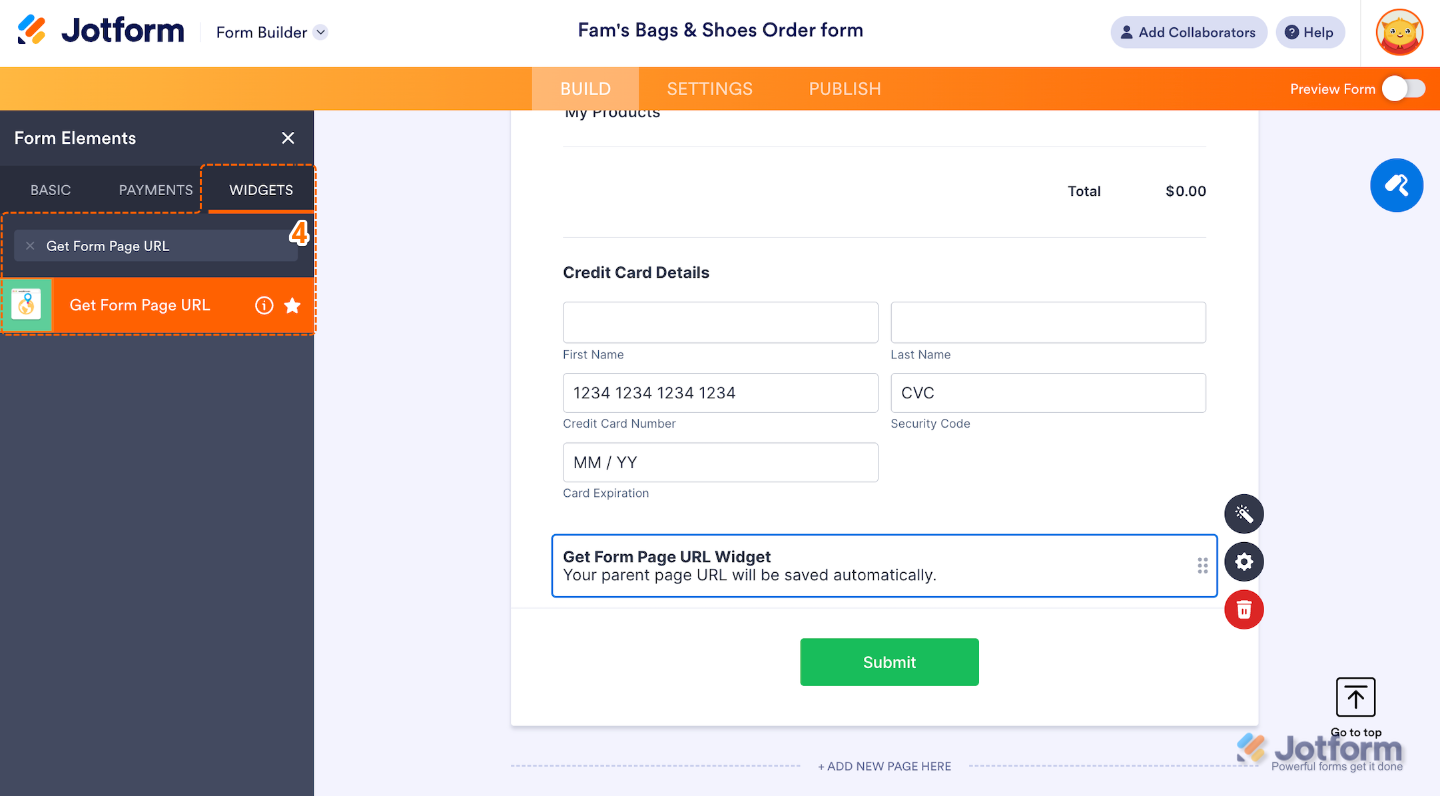Click the Go to top arrow

tap(1355, 697)
